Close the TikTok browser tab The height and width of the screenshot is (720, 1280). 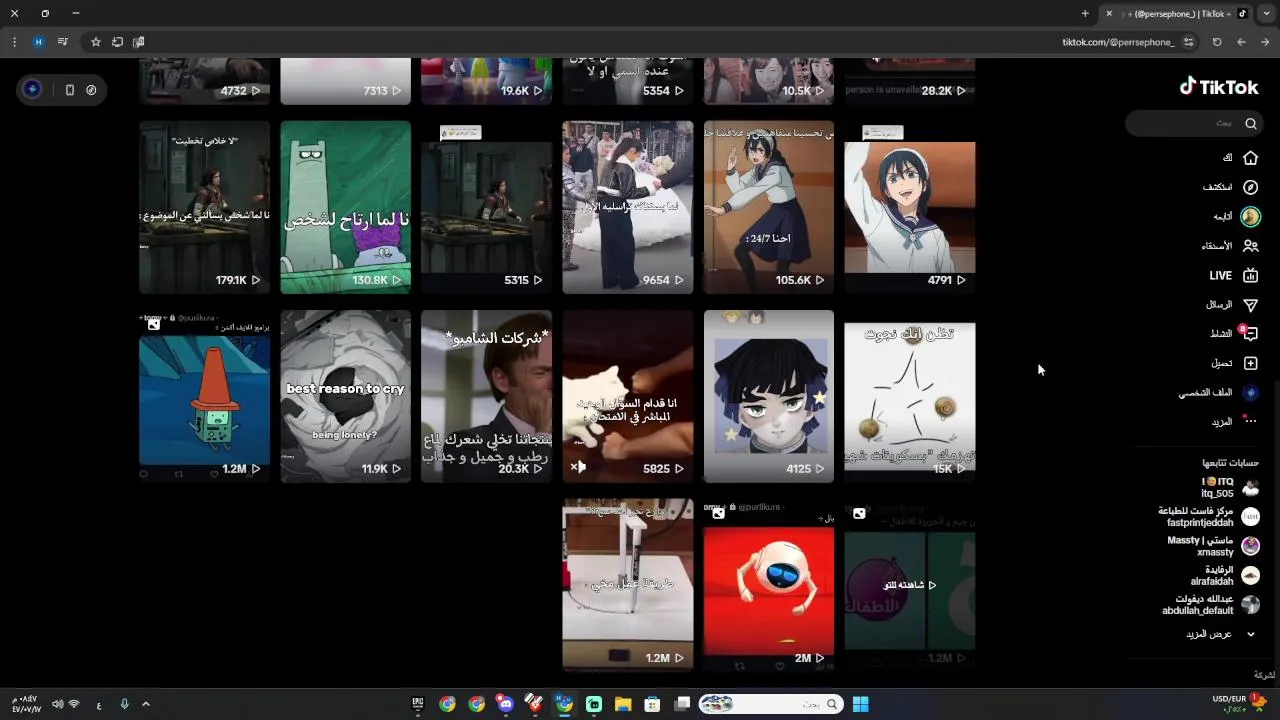[1109, 14]
